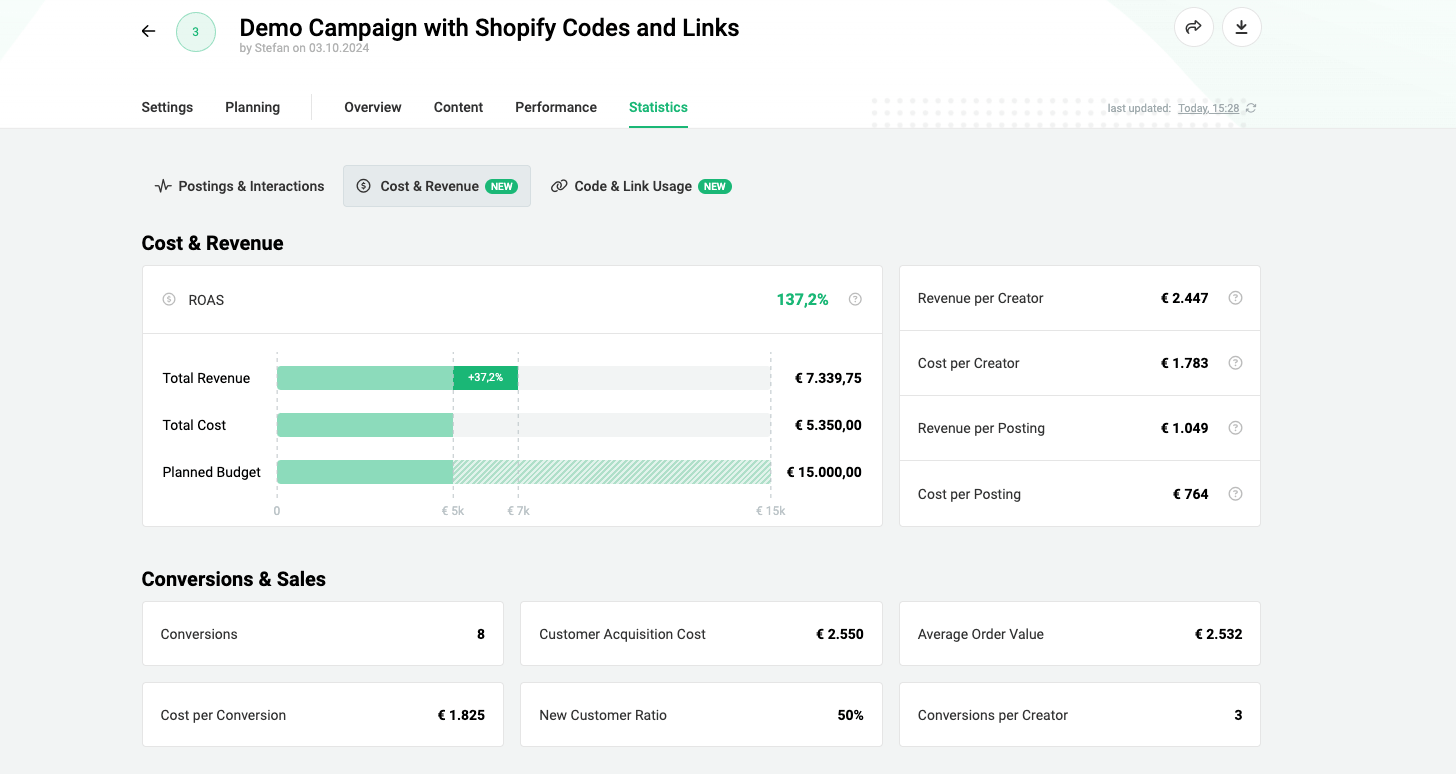Click the Average Order Value card

pos(1080,634)
